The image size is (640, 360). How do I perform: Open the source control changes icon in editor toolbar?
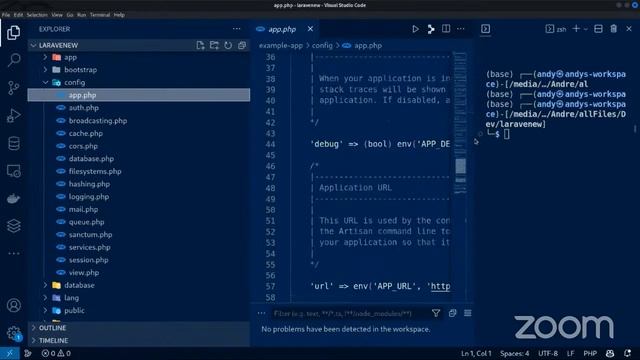click(431, 29)
